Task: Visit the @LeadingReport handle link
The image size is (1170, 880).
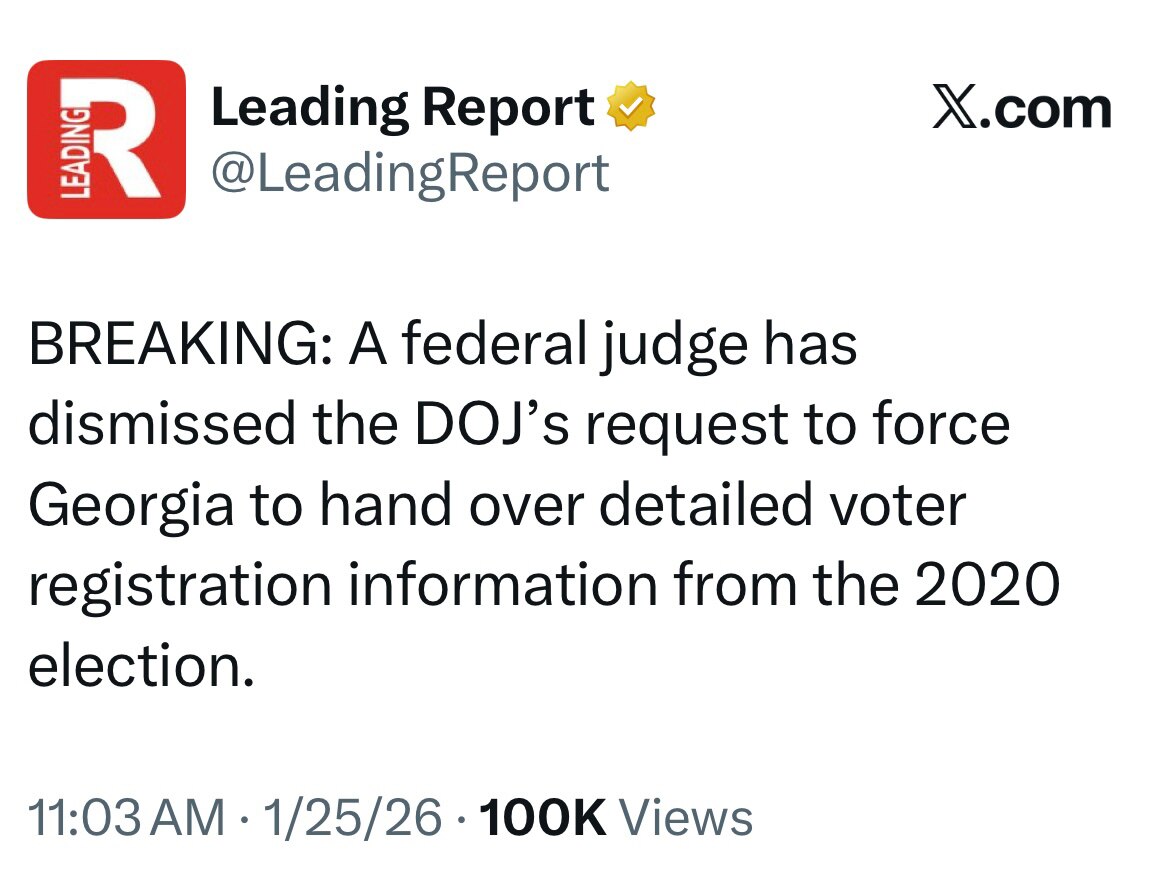Action: point(409,173)
